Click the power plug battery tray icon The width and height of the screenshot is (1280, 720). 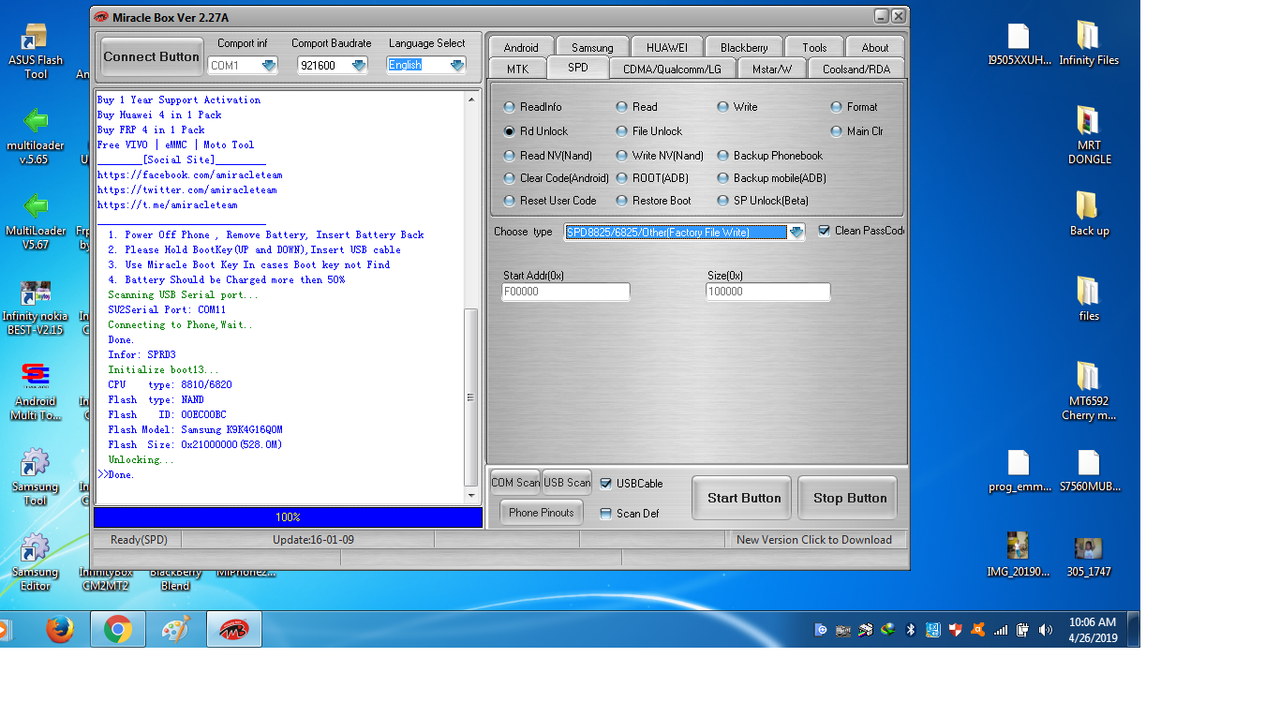coord(1022,630)
